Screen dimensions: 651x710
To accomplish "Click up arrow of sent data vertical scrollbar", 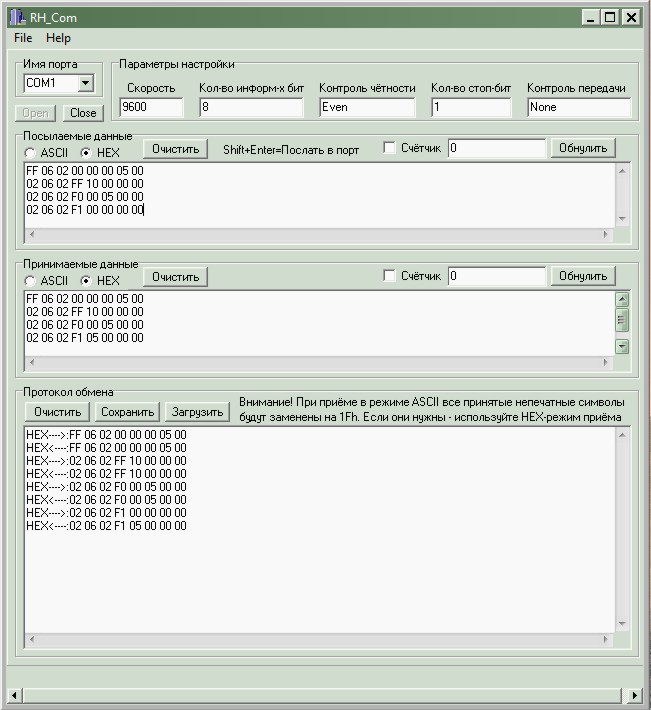I will coord(622,171).
